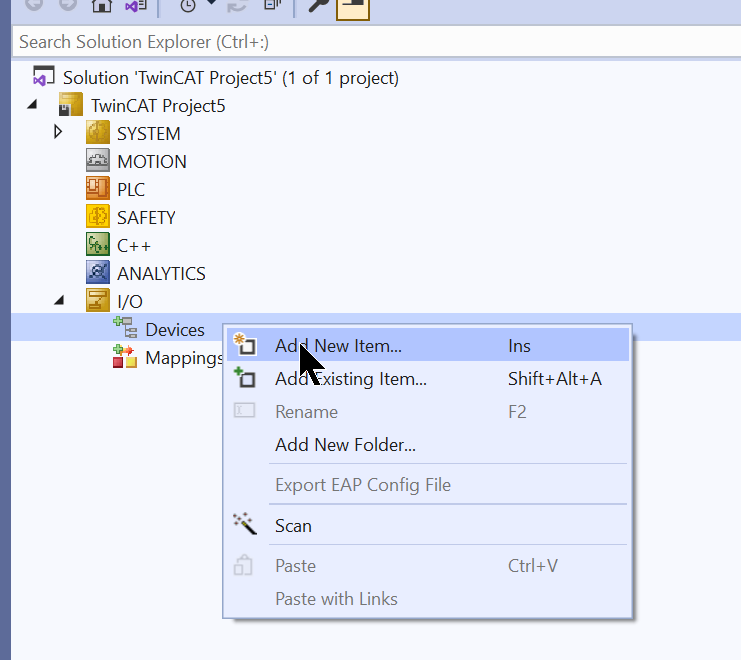This screenshot has height=660, width=741.
Task: Click Paste with Links menu entry
Action: tap(428, 599)
